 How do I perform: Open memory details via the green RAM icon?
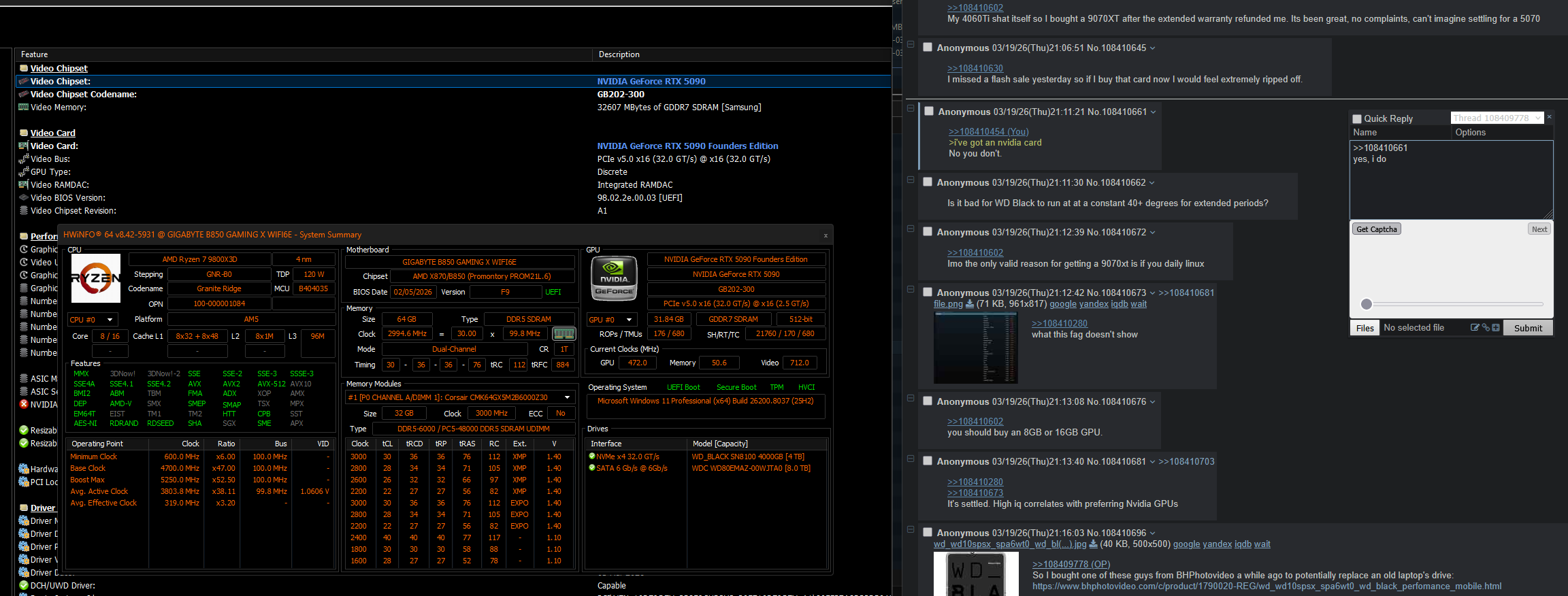(x=563, y=334)
